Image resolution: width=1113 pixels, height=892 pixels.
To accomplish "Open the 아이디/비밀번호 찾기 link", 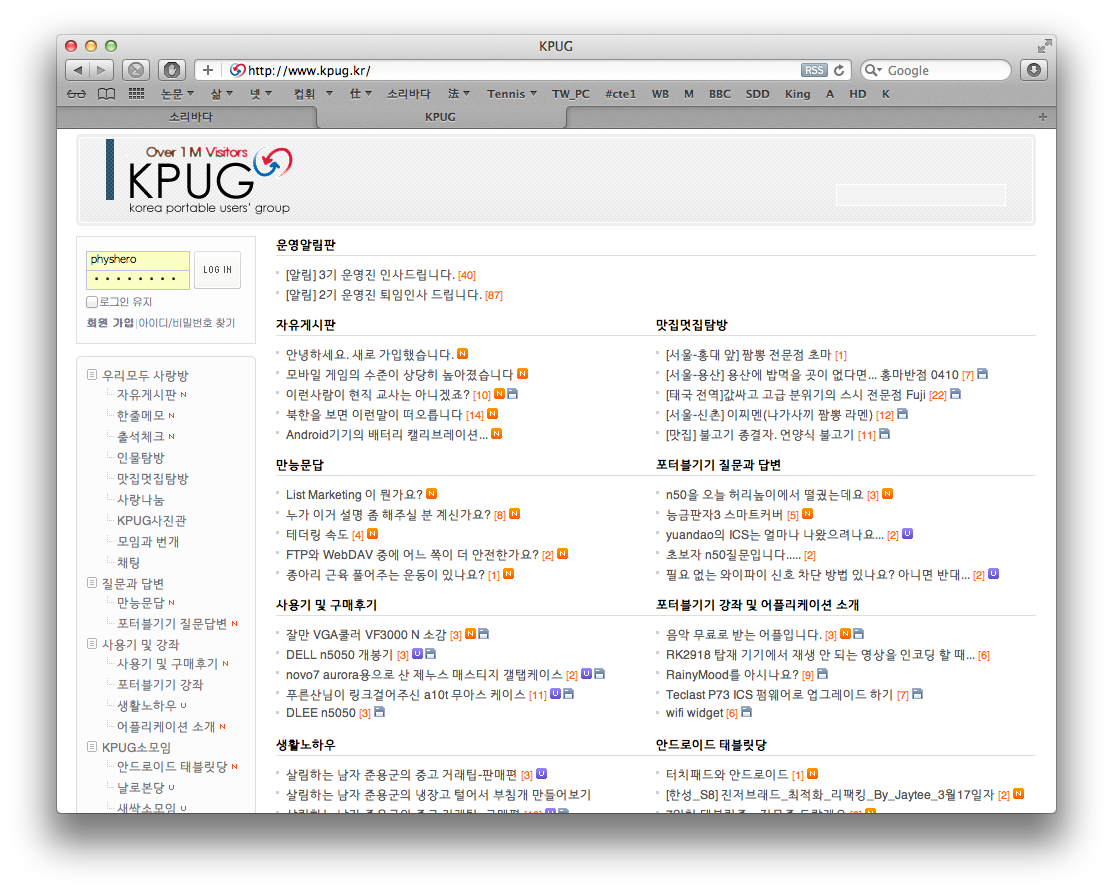I will click(187, 322).
